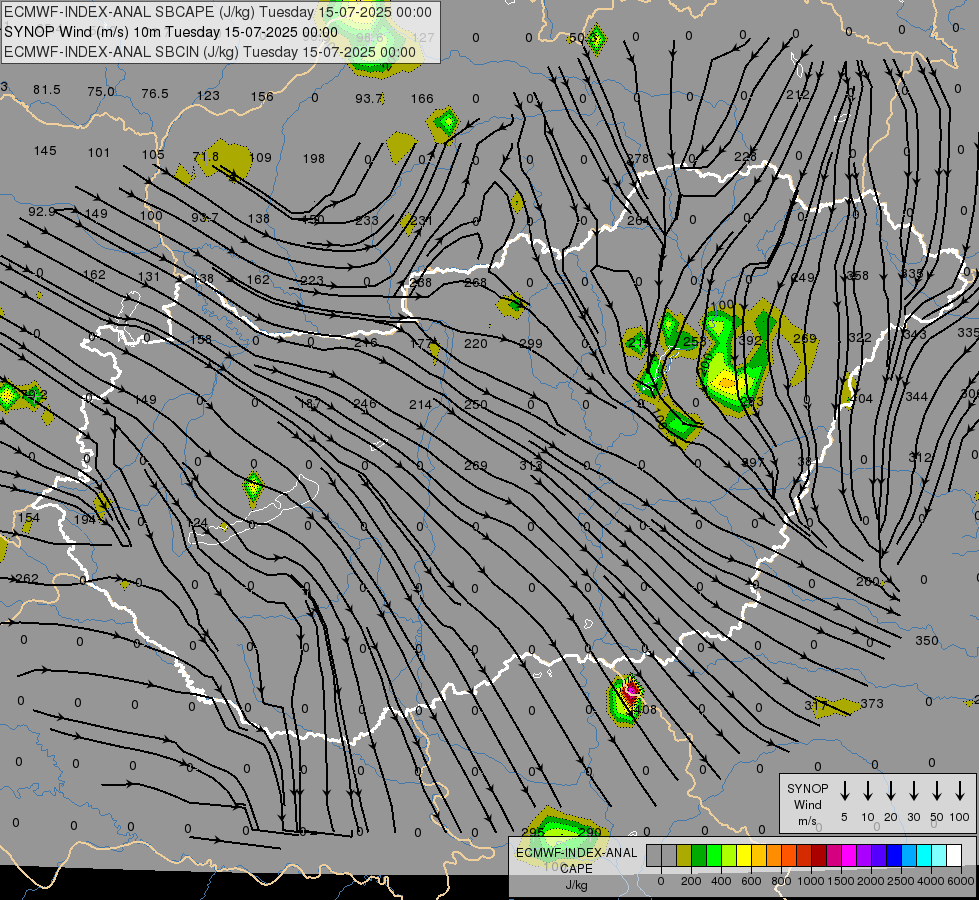Screen dimensions: 979x900
Task: Pick the red-orange swatch after 800 tick
Action: tap(789, 855)
